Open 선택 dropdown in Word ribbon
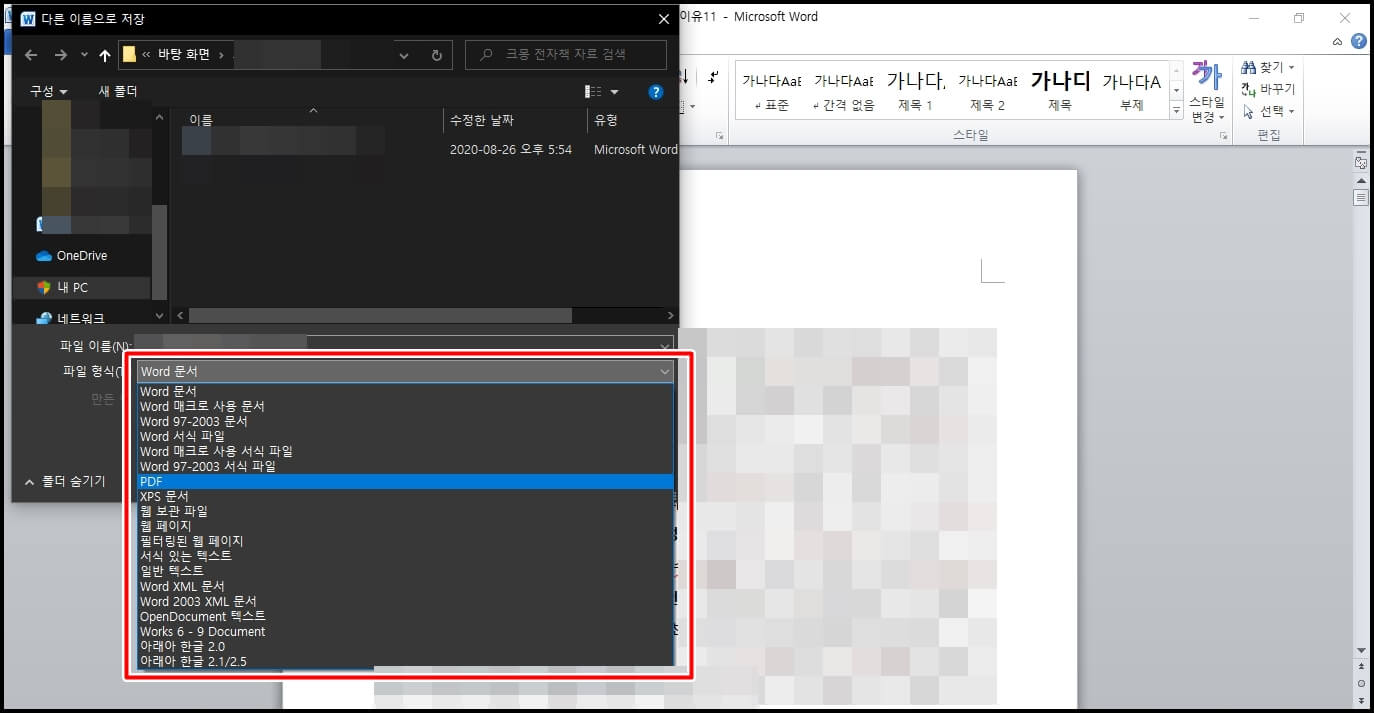 pos(1268,111)
